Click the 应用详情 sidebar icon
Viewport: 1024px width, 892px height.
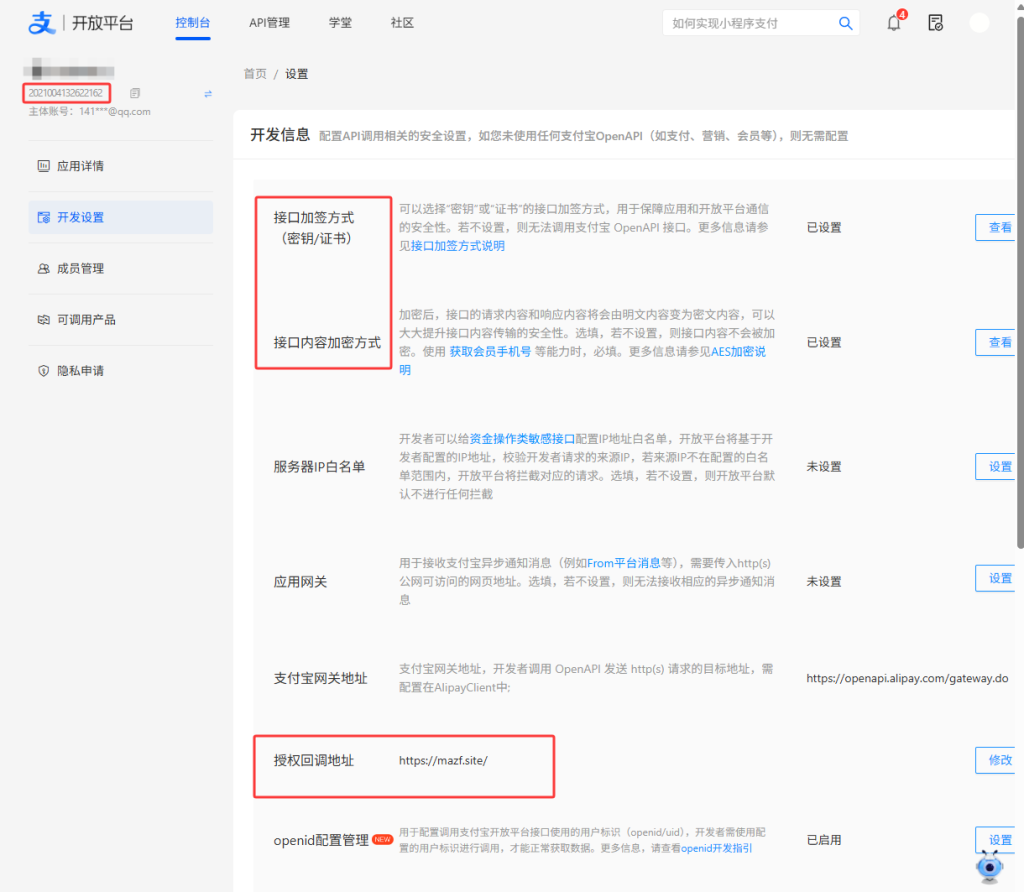click(43, 166)
